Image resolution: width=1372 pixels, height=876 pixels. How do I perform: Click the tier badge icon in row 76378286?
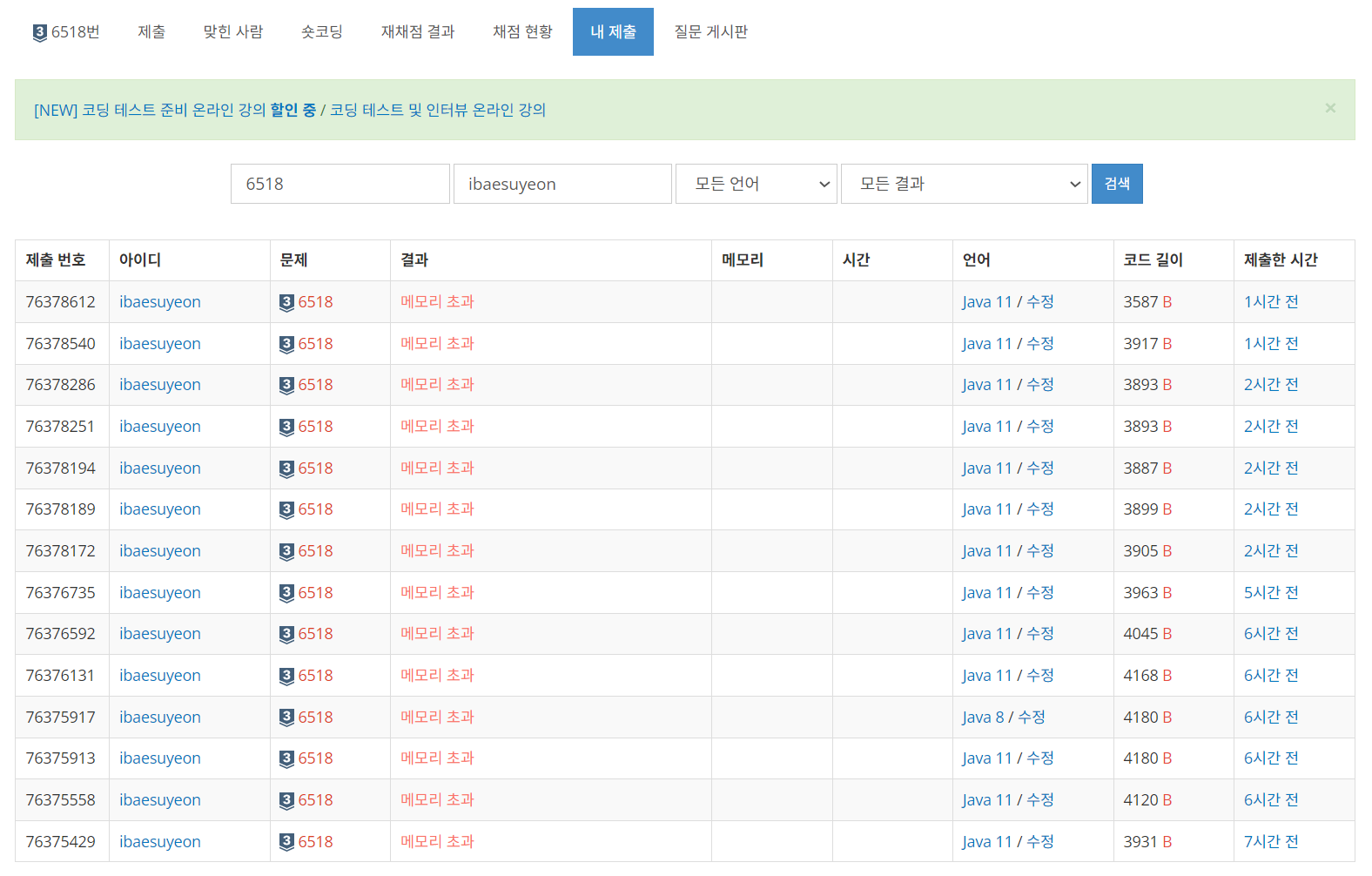(286, 385)
